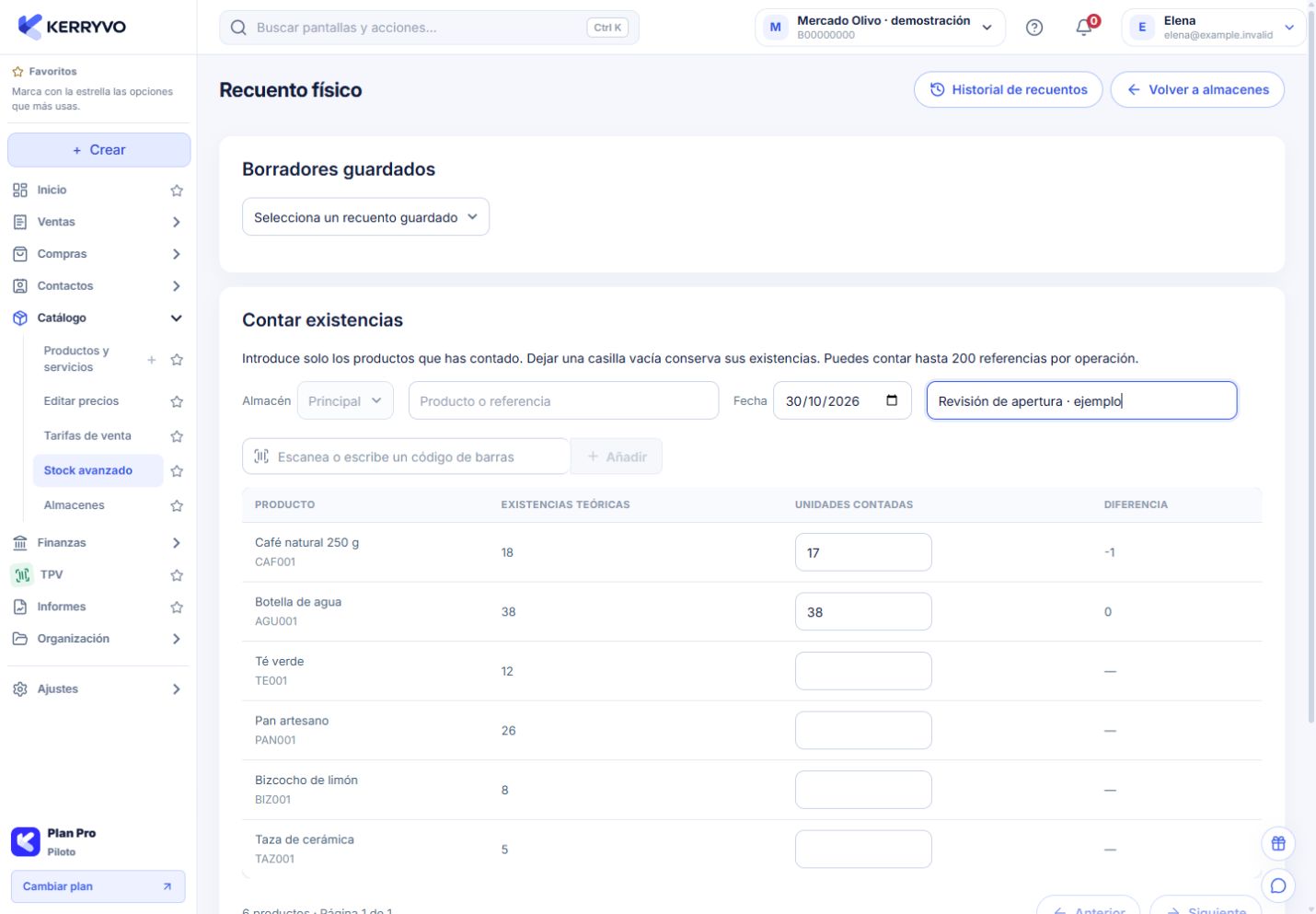The height and width of the screenshot is (914, 1316).
Task: Click Volver a almacenes
Action: pyautogui.click(x=1197, y=89)
